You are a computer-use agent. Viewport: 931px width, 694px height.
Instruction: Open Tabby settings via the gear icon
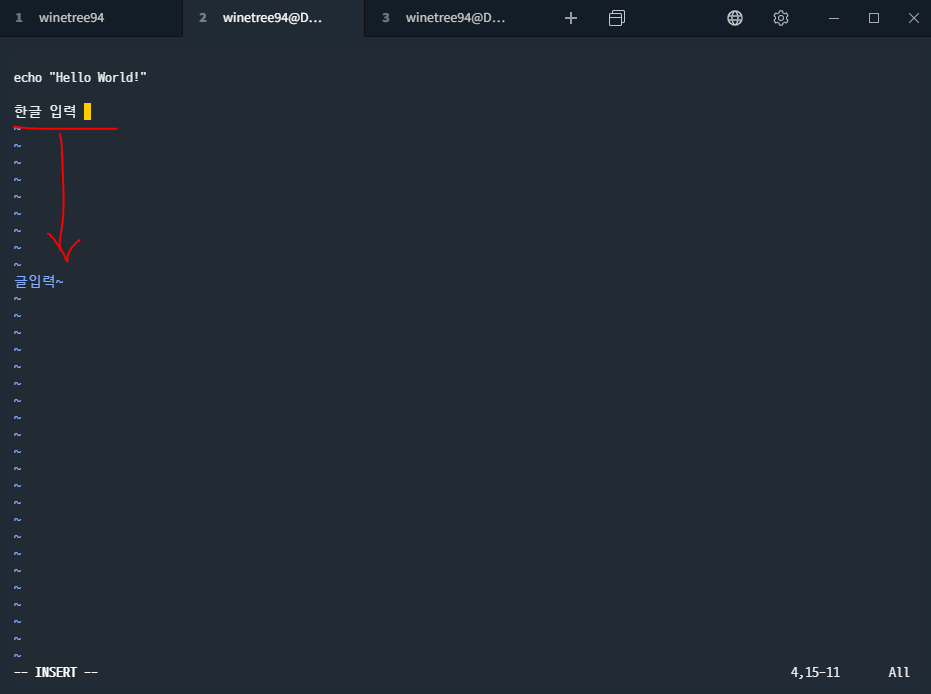point(780,17)
